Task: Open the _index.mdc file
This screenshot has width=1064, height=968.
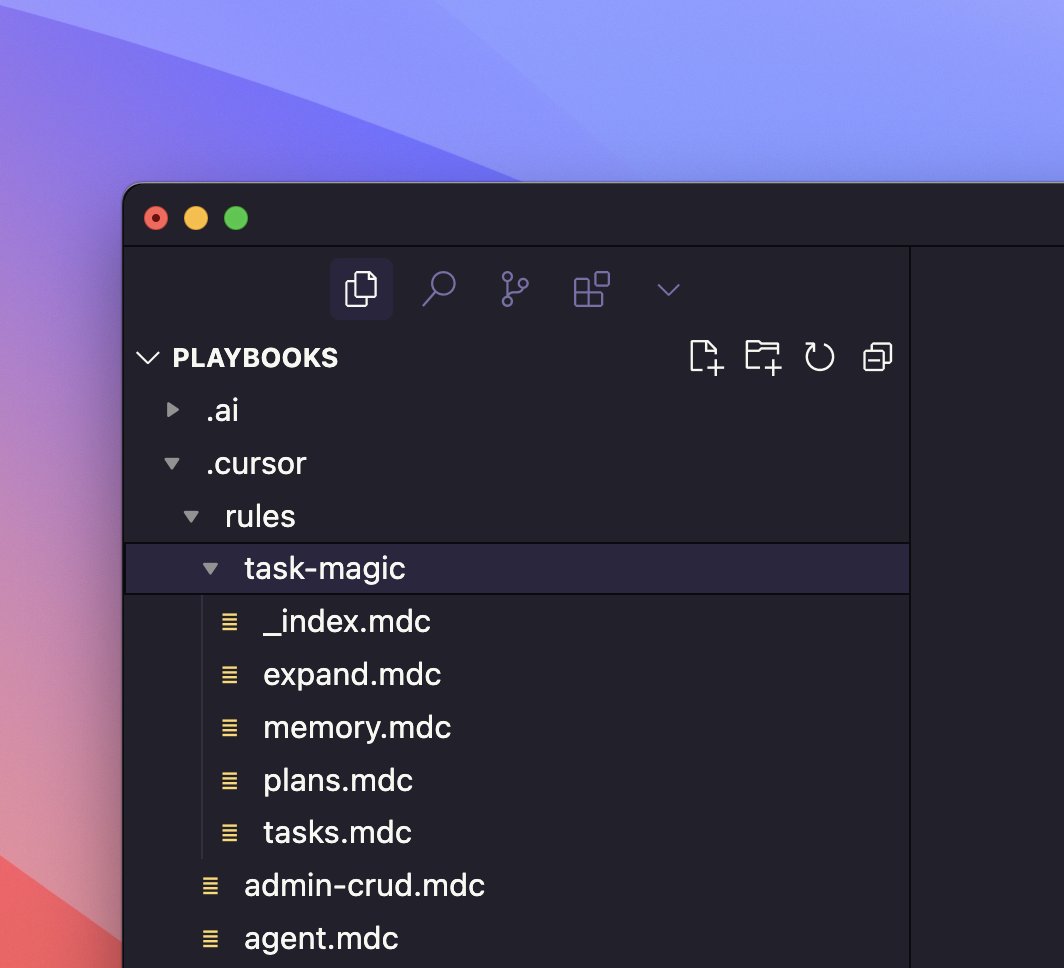Action: coord(347,622)
